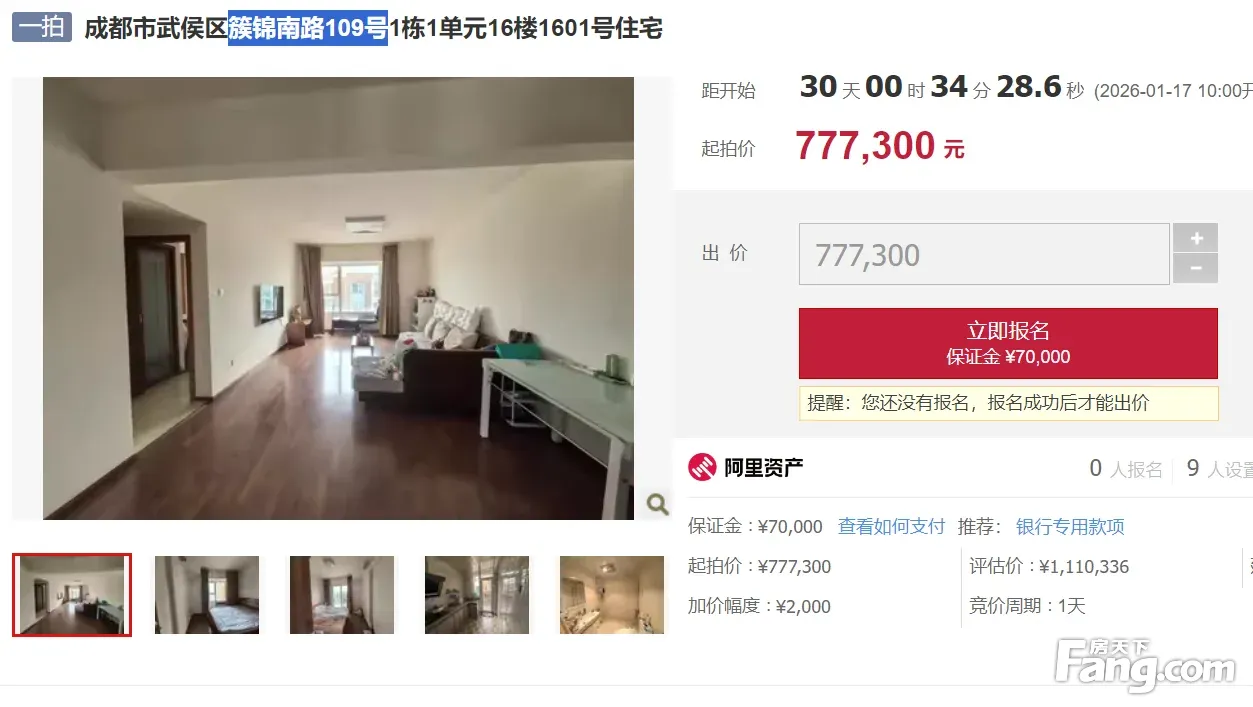
Task: Click the main living room photo
Action: pyautogui.click(x=338, y=298)
